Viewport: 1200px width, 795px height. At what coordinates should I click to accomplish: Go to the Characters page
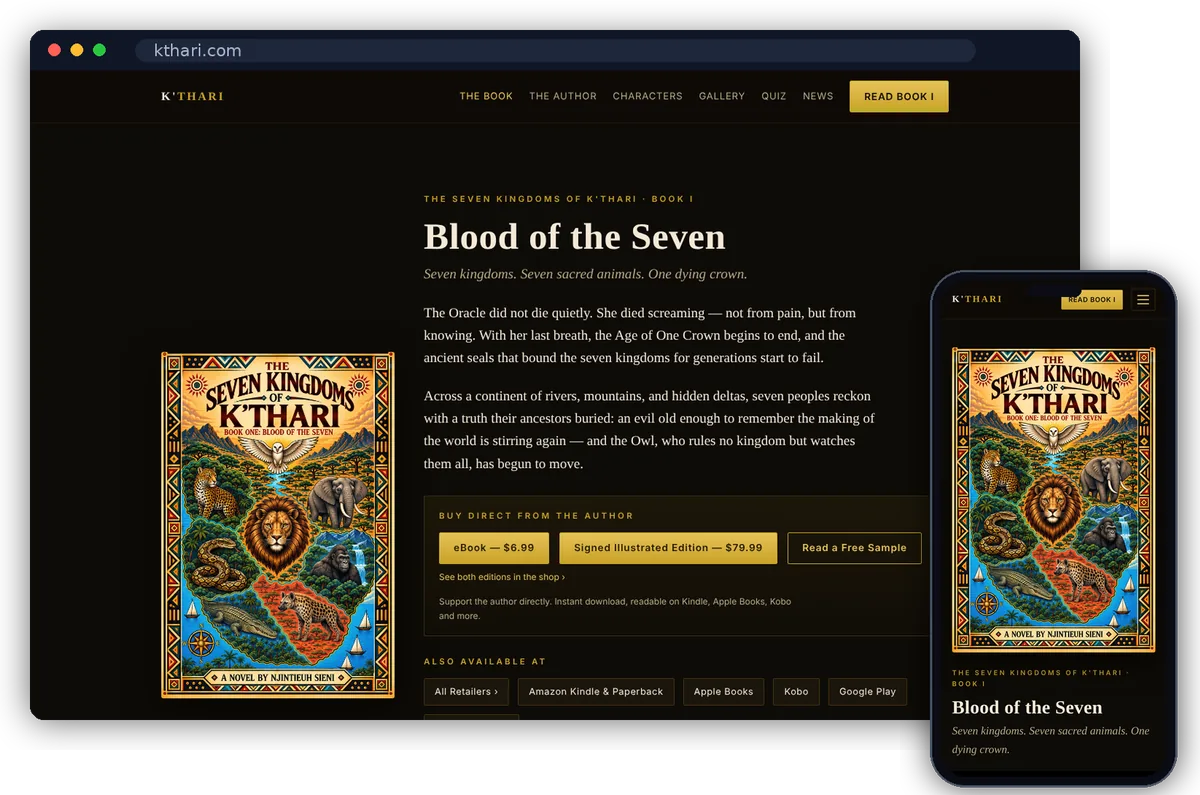click(x=648, y=96)
